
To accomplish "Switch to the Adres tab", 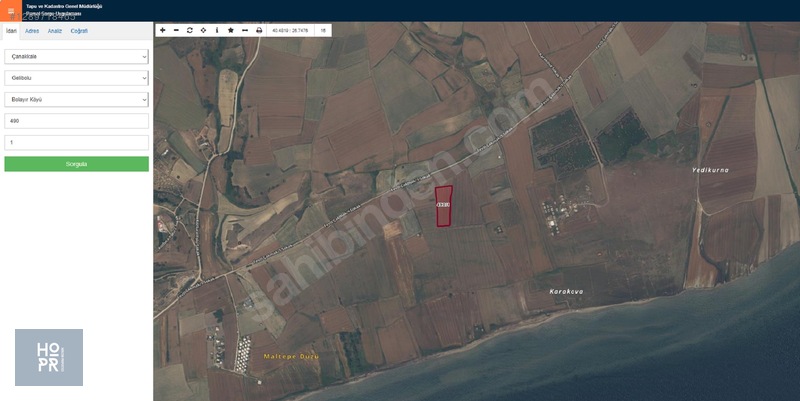I will [x=32, y=31].
